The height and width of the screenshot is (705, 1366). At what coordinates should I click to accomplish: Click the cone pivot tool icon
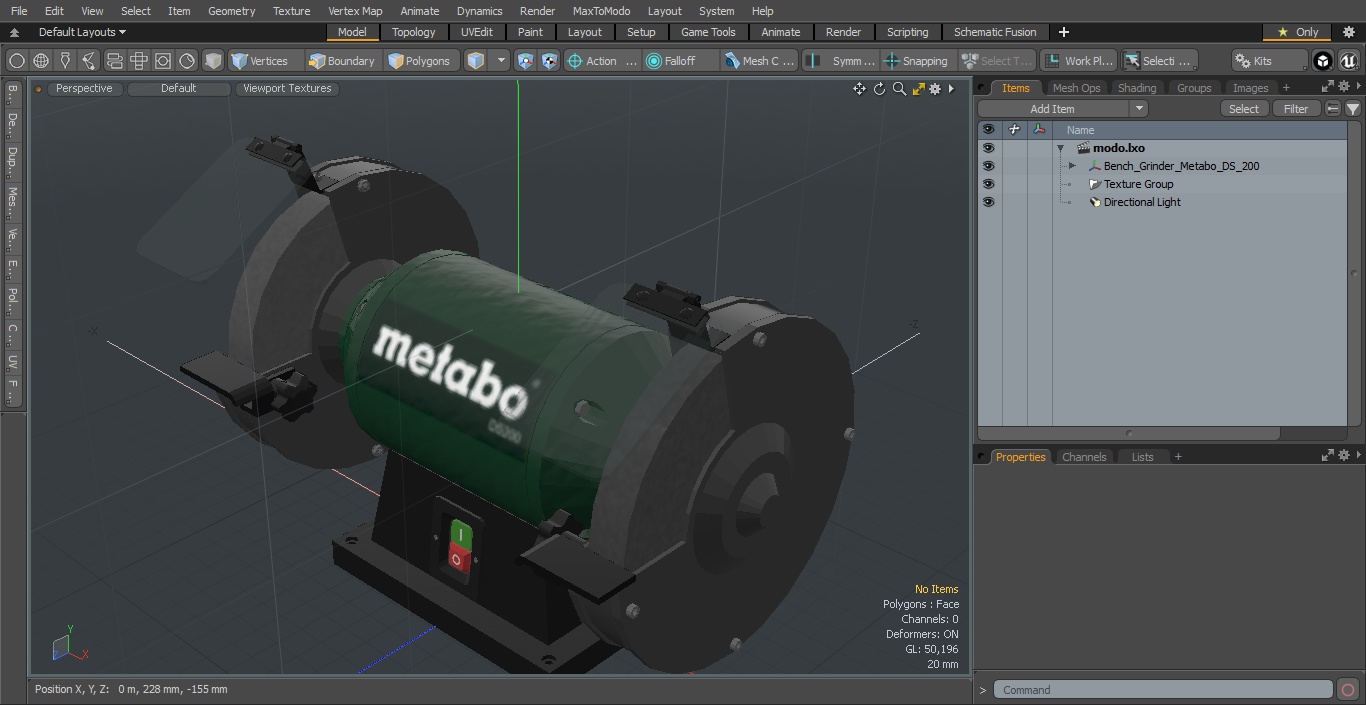click(89, 61)
